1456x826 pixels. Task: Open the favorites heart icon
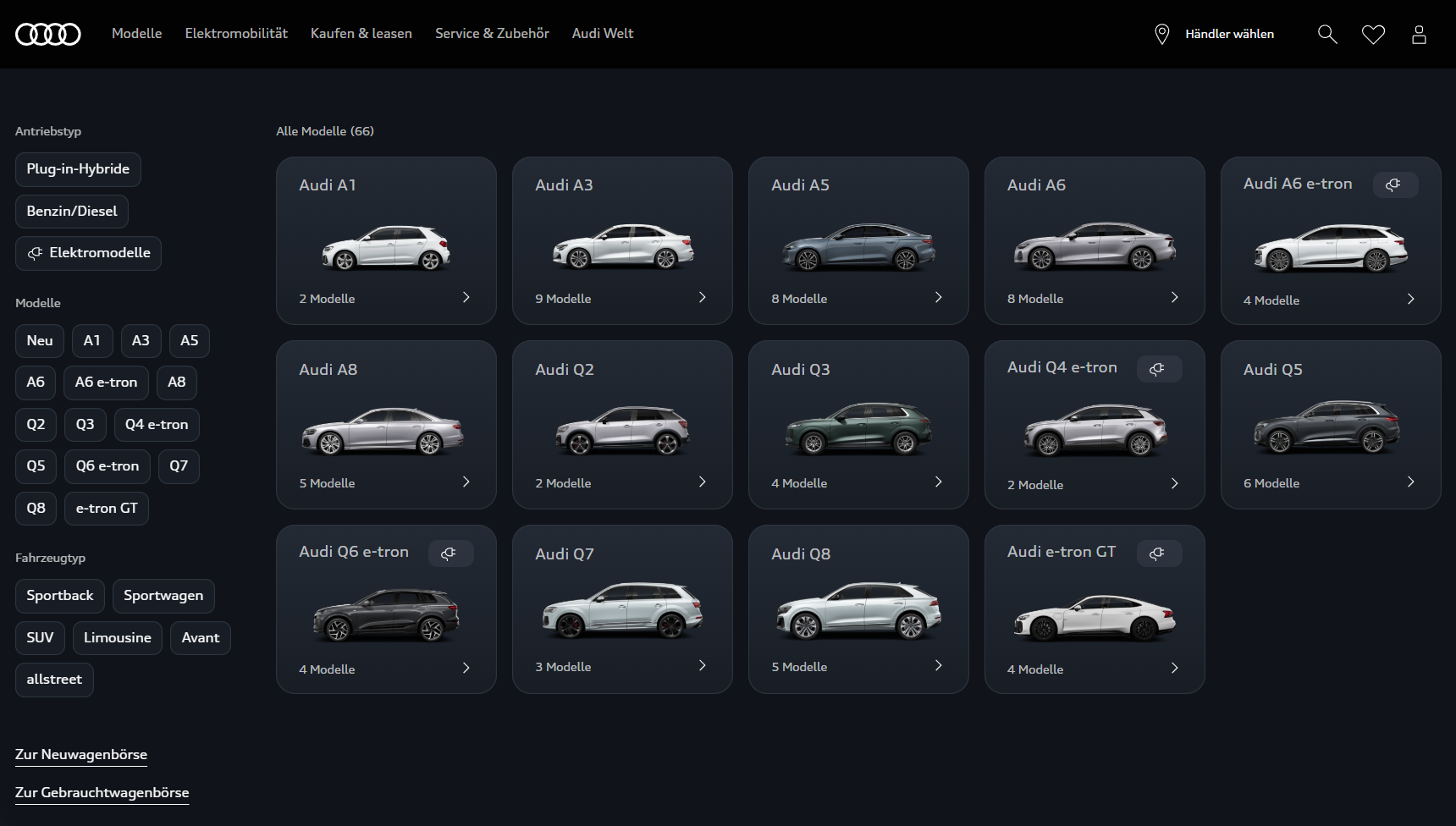[x=1373, y=34]
